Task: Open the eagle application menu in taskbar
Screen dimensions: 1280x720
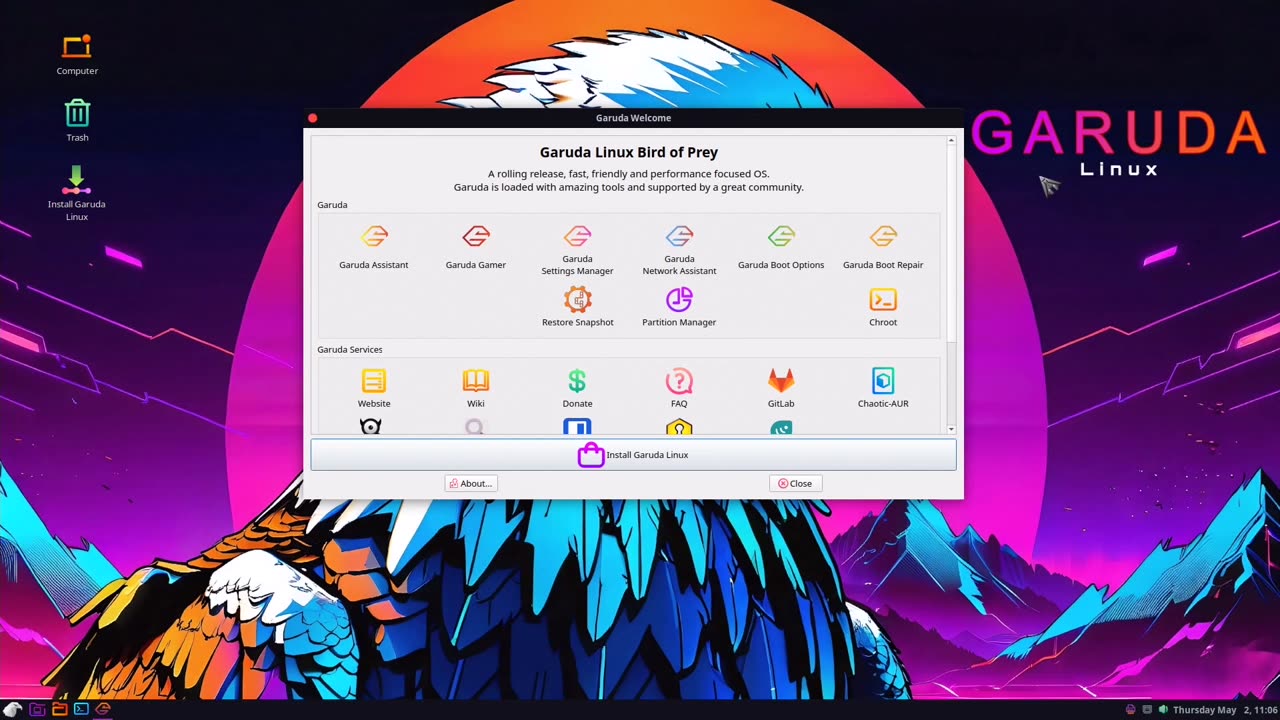Action: click(x=14, y=709)
